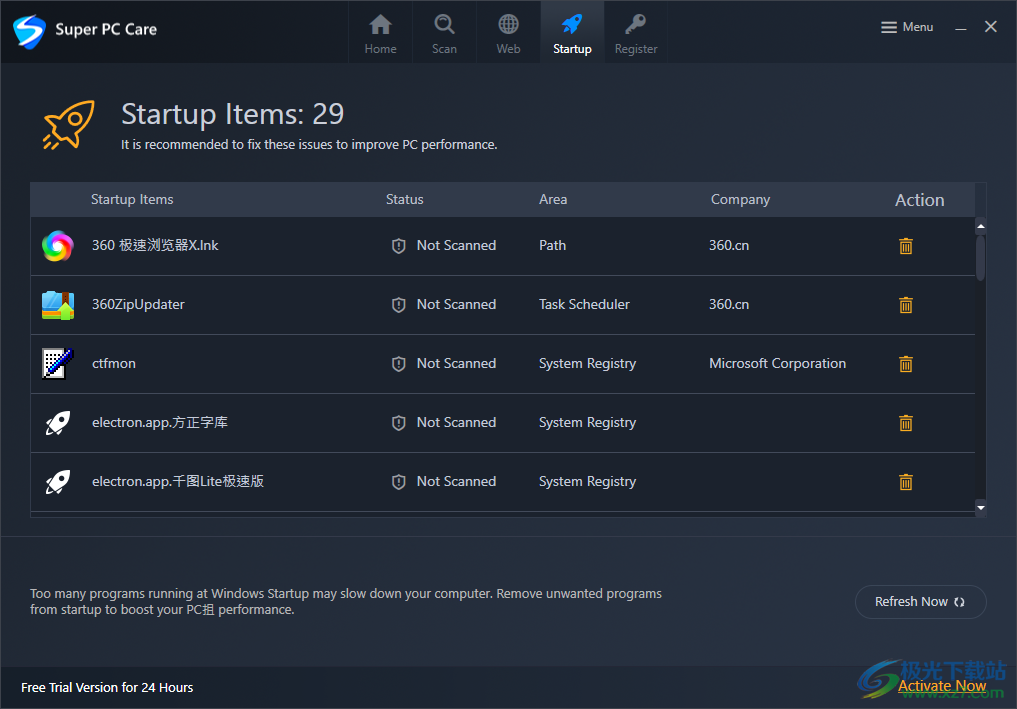Viewport: 1017px width, 709px height.
Task: Select the Startup tab
Action: point(572,32)
